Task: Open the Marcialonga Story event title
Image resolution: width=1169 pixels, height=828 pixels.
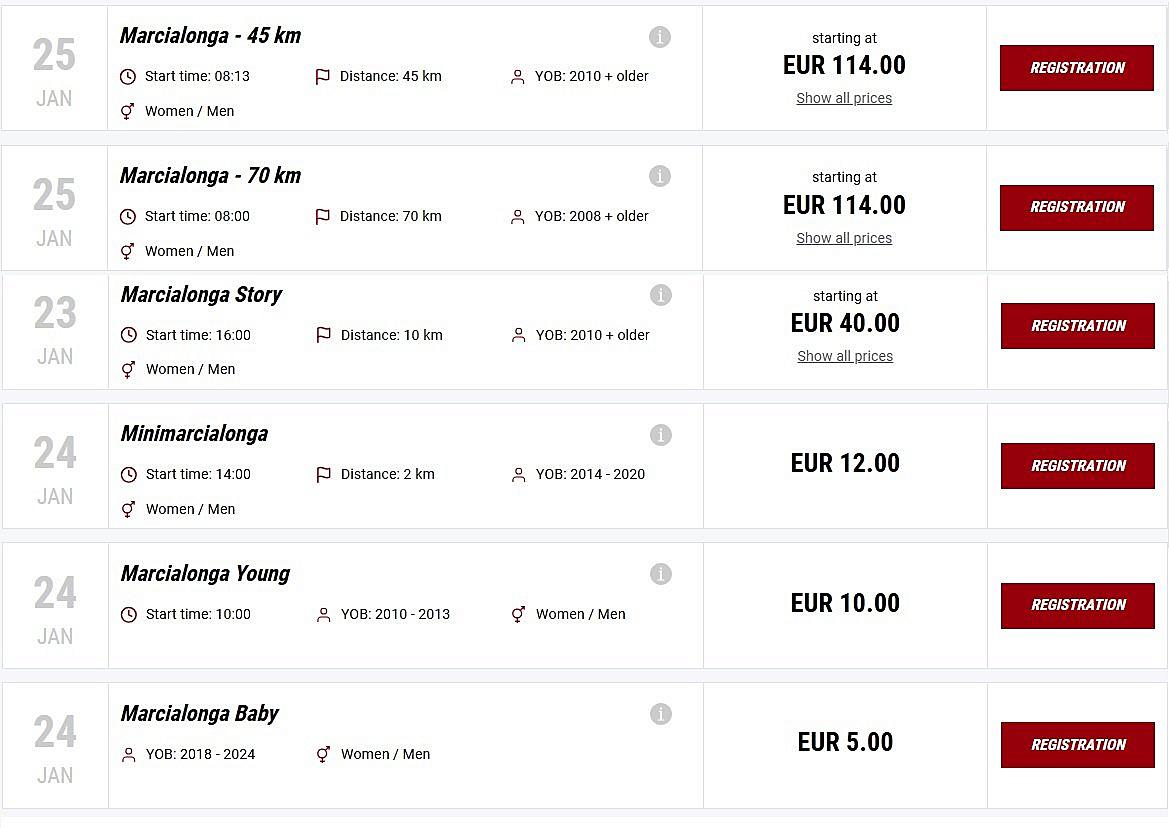Action: click(x=201, y=295)
